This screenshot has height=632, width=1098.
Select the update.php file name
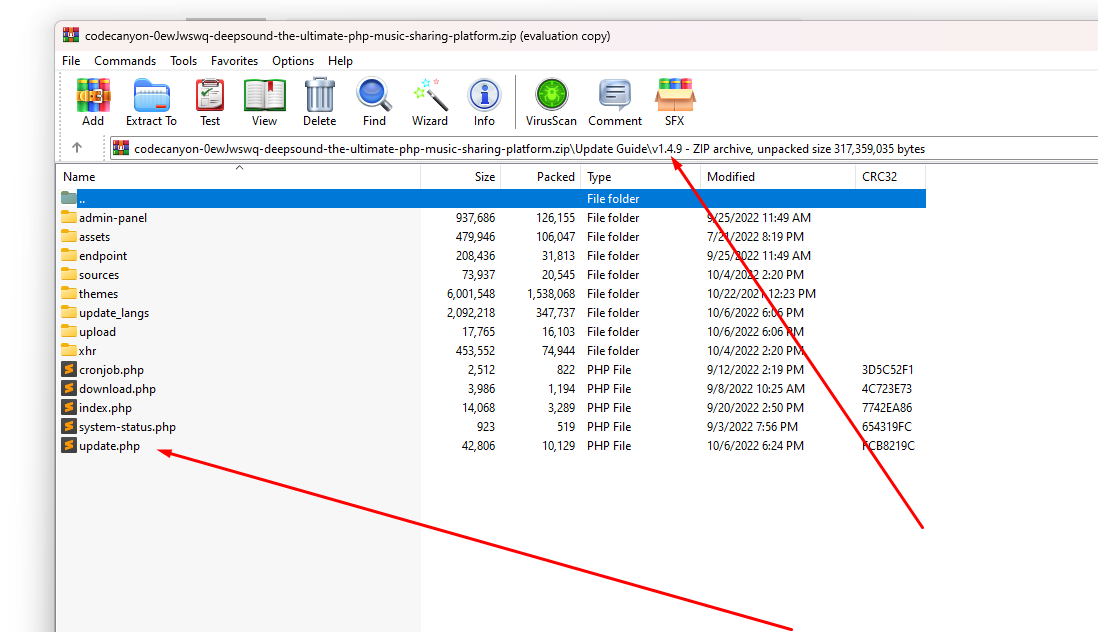109,446
